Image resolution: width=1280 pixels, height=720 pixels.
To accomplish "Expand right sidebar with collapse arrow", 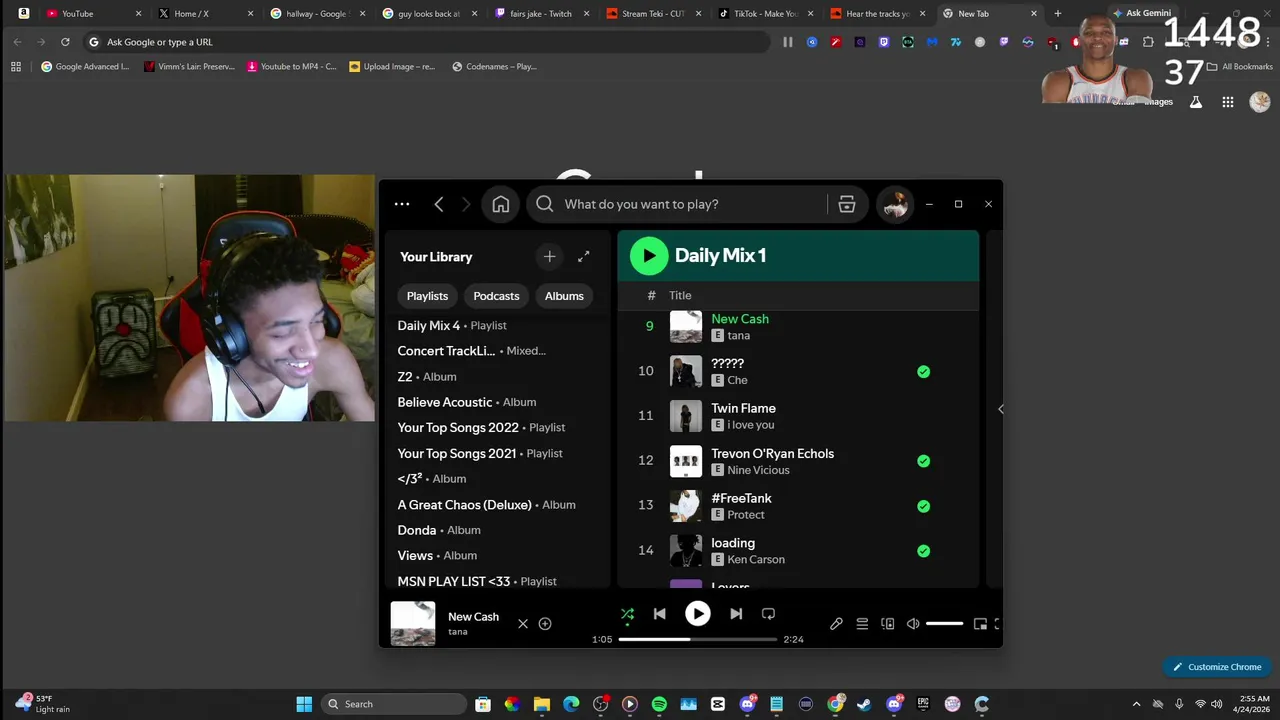I will [1000, 409].
